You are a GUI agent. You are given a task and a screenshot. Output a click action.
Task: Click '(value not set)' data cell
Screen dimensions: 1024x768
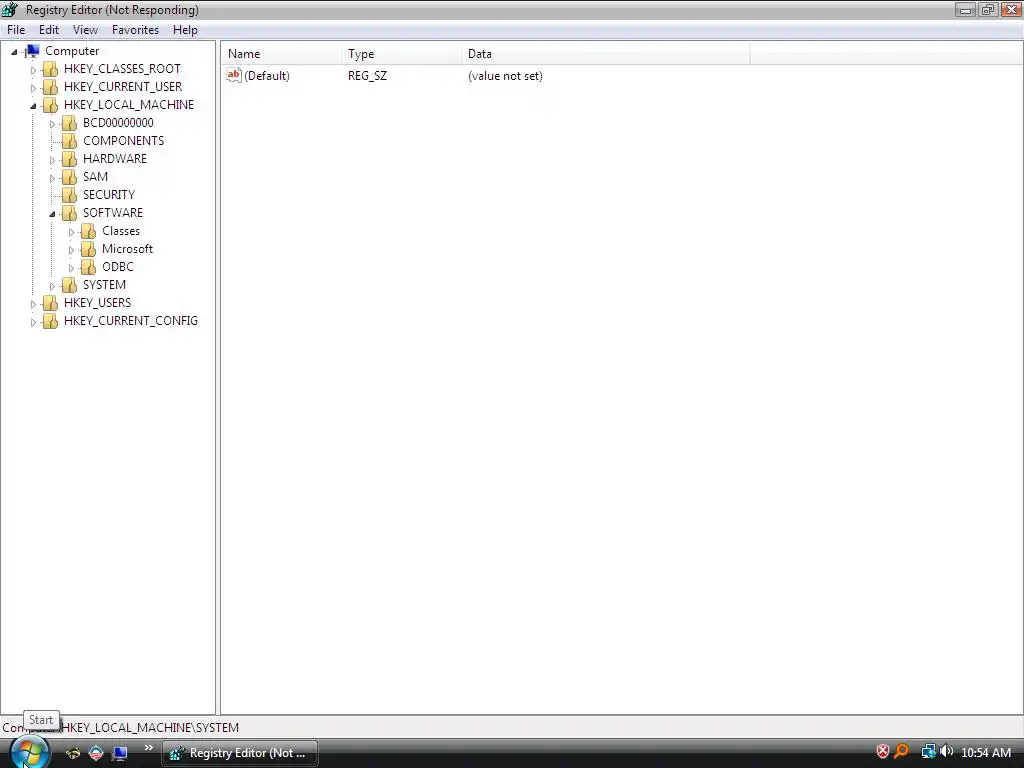point(505,76)
